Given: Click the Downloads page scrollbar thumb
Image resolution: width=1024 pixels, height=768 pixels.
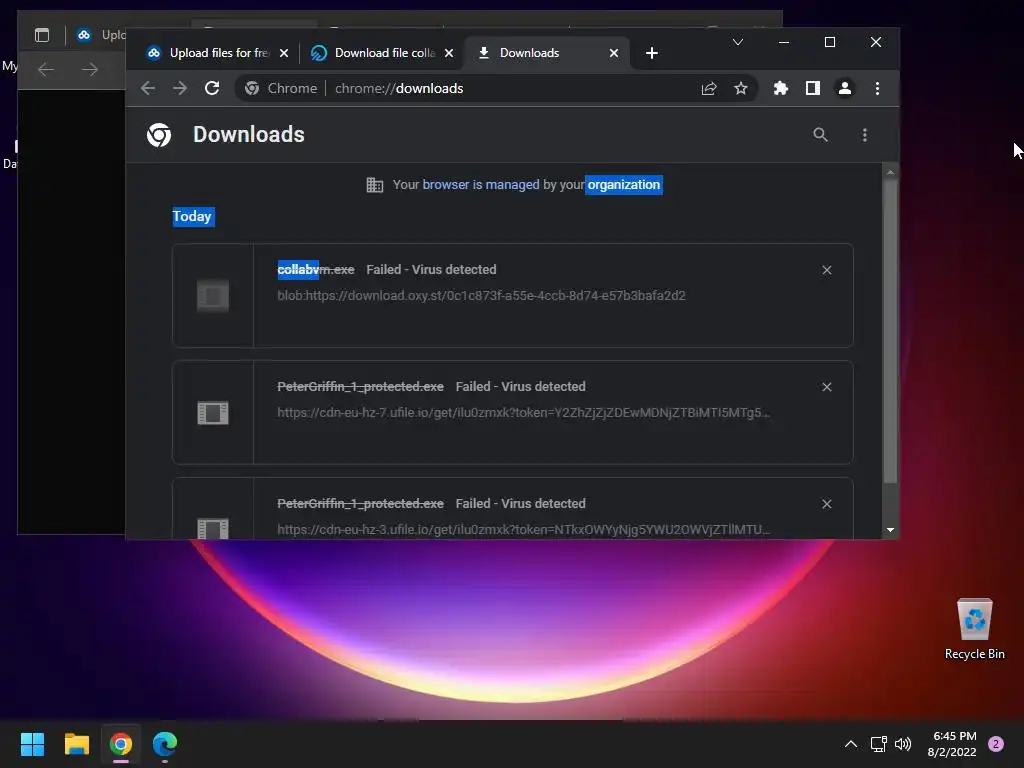Looking at the screenshot, I should [x=890, y=332].
